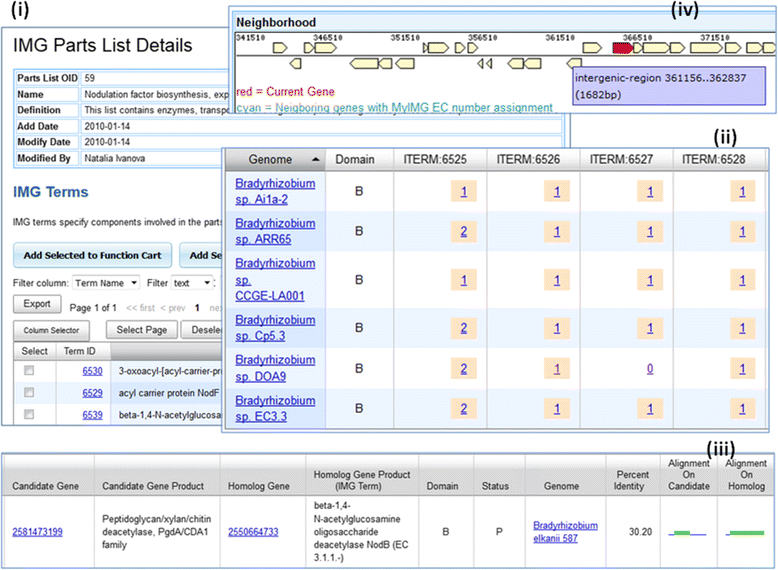This screenshot has height=570, width=778.
Task: Click ITERM:6525 count for Bradyrhizobium sp. ARR65
Action: (x=463, y=232)
